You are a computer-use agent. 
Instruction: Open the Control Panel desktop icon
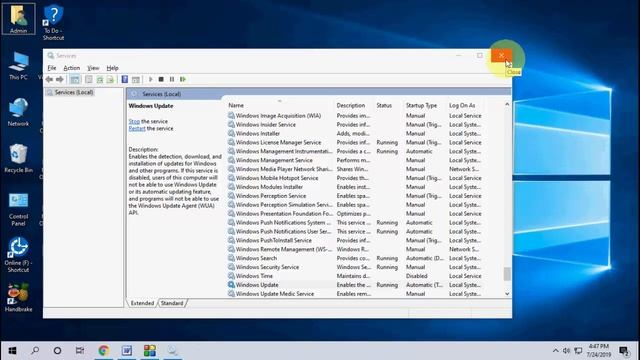[x=18, y=209]
